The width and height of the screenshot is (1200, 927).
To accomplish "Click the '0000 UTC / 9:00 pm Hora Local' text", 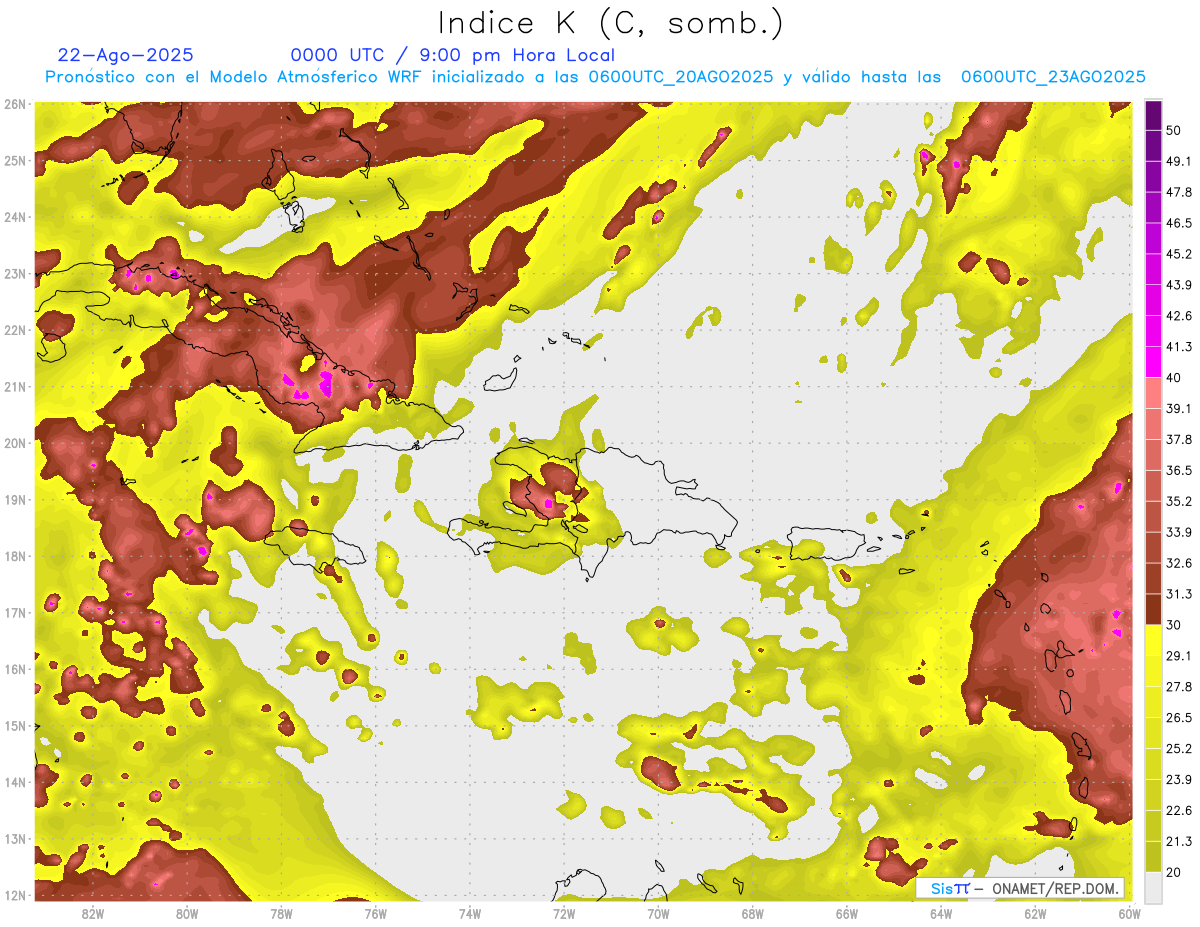I will click(453, 56).
